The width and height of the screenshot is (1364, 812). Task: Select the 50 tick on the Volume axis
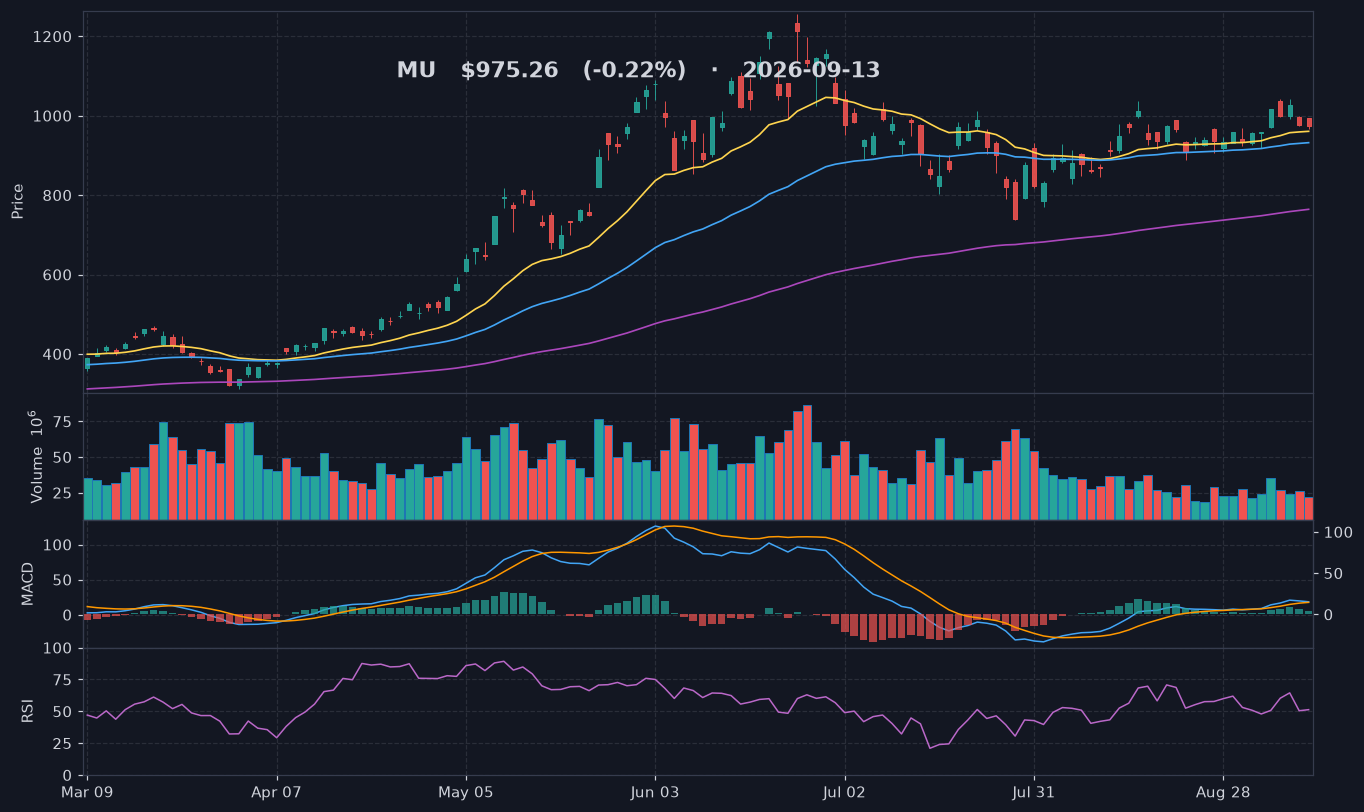pyautogui.click(x=63, y=458)
